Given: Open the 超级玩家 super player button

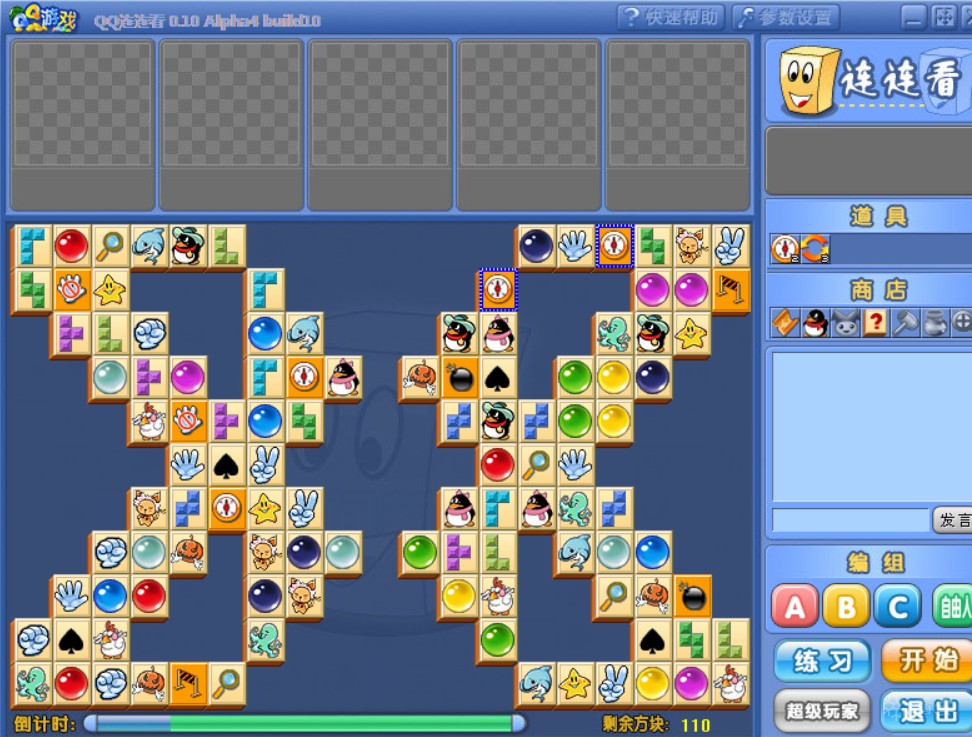Looking at the screenshot, I should pyautogui.click(x=823, y=710).
